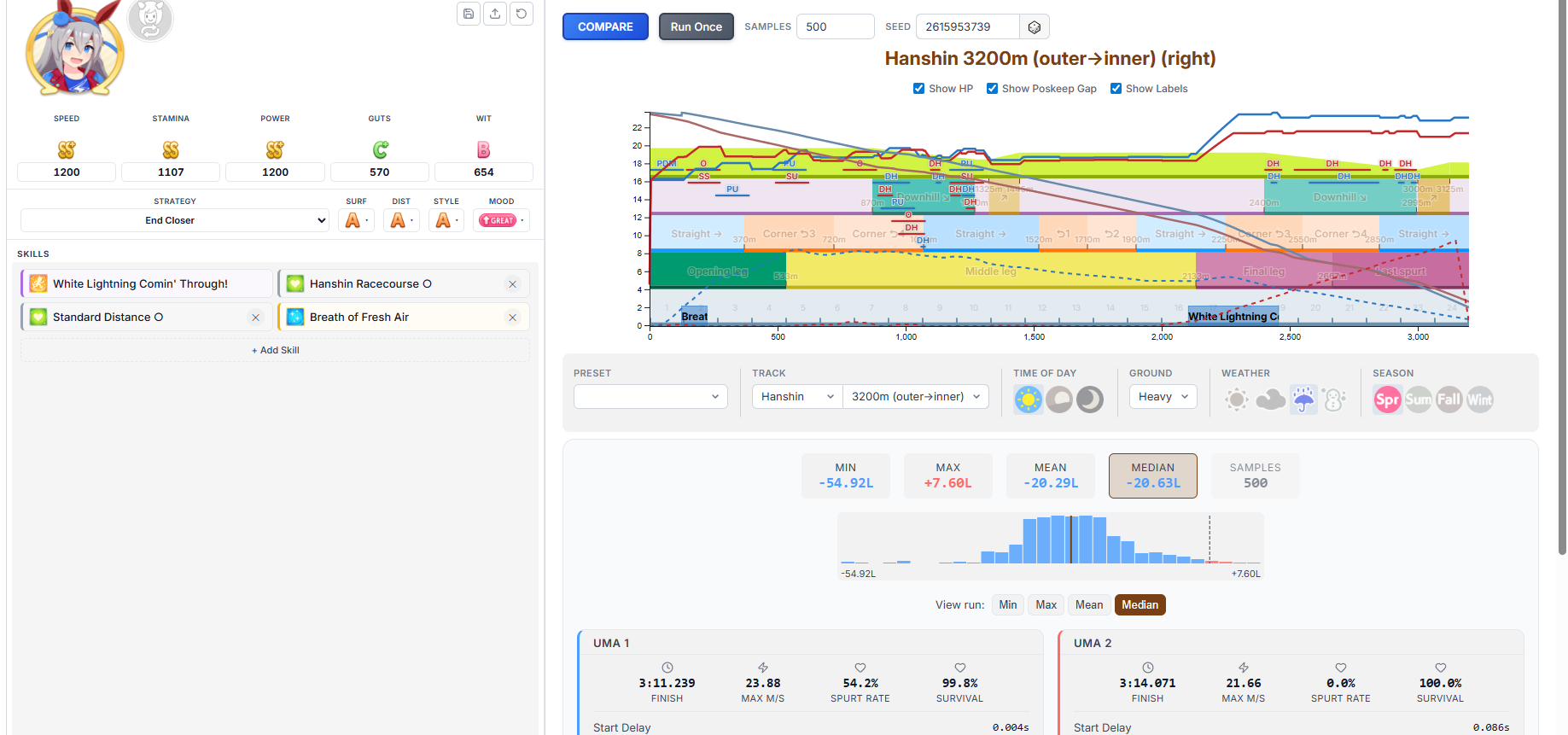Open the Surface aptitude dropdown
This screenshot has width=1568, height=735.
tap(357, 220)
